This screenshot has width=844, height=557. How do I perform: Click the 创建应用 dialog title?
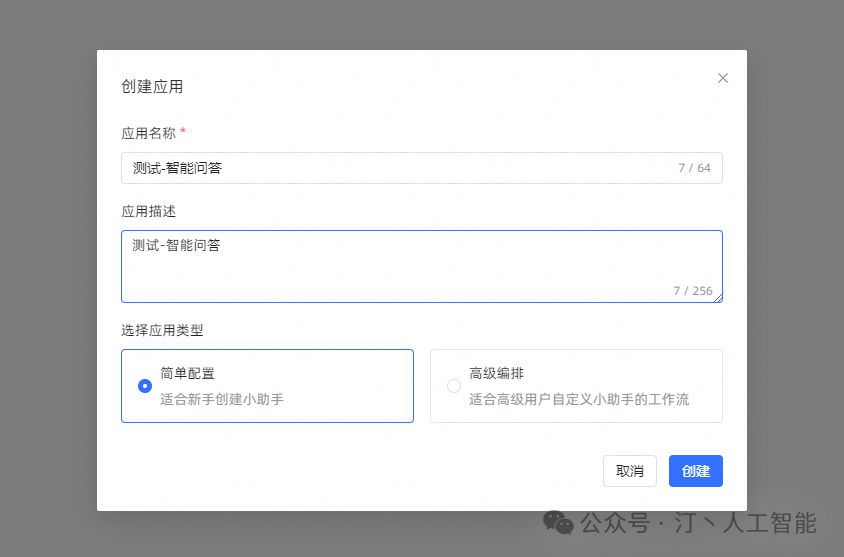(152, 87)
